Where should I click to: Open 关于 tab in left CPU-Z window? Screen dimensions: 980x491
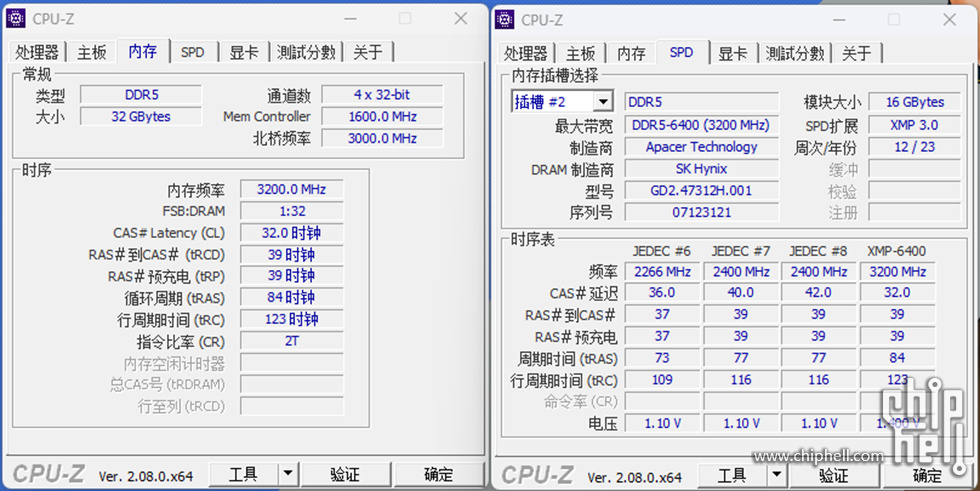tap(368, 52)
